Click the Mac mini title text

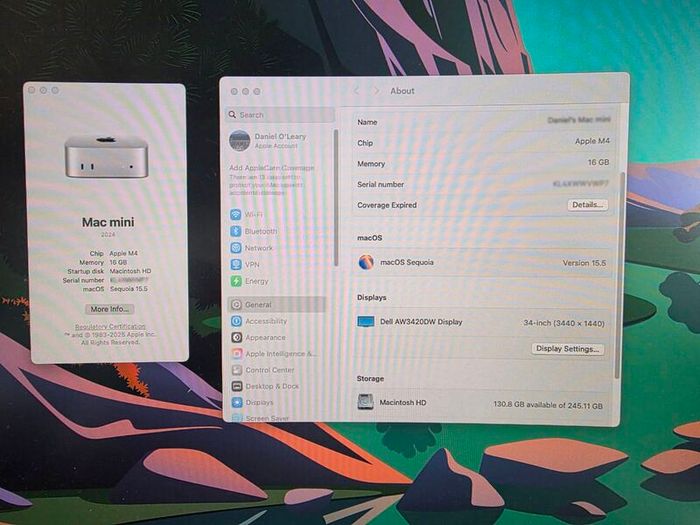108,222
